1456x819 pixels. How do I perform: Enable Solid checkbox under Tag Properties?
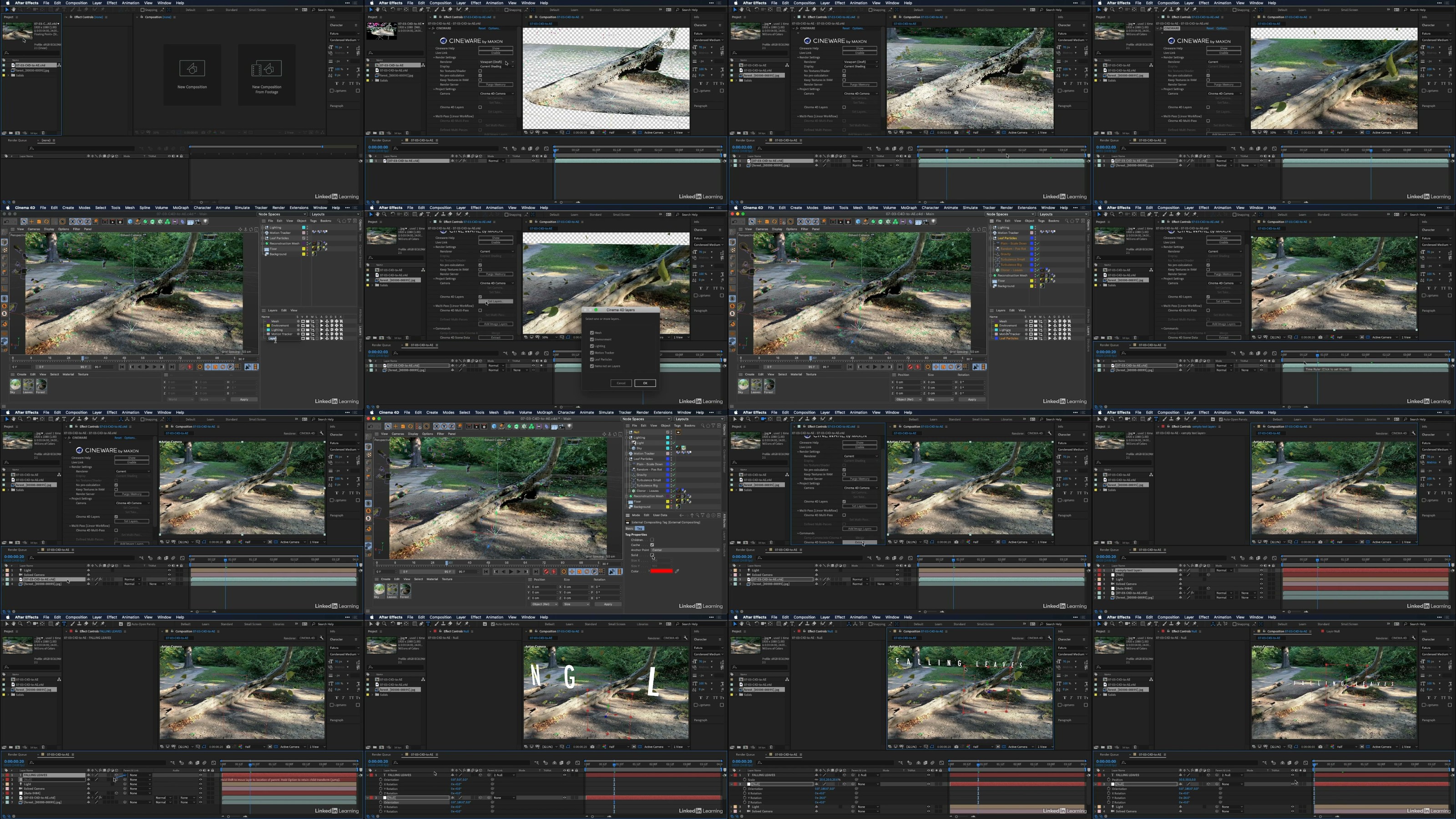click(652, 555)
